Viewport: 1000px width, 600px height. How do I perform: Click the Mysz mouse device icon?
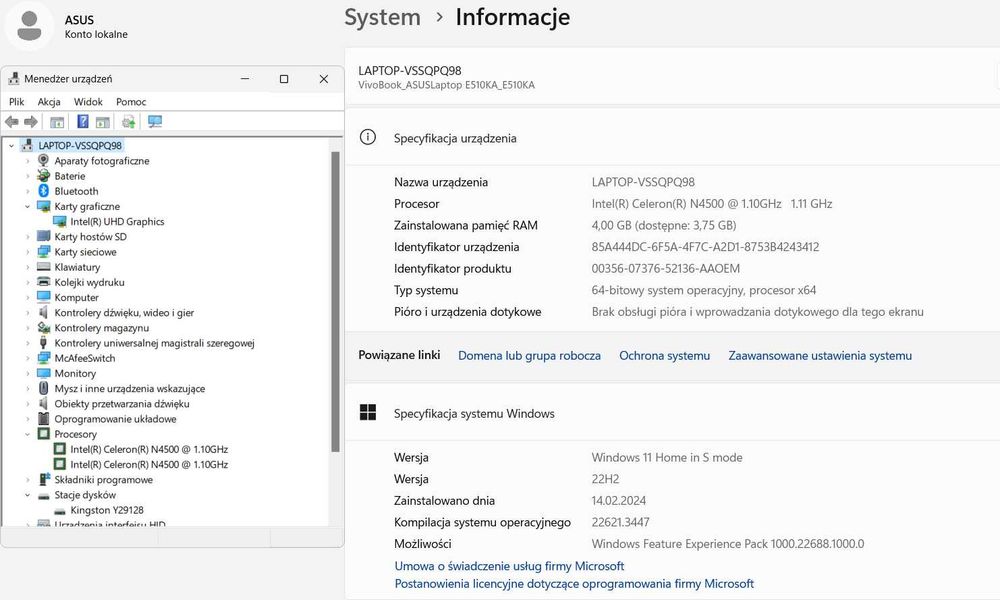point(43,388)
